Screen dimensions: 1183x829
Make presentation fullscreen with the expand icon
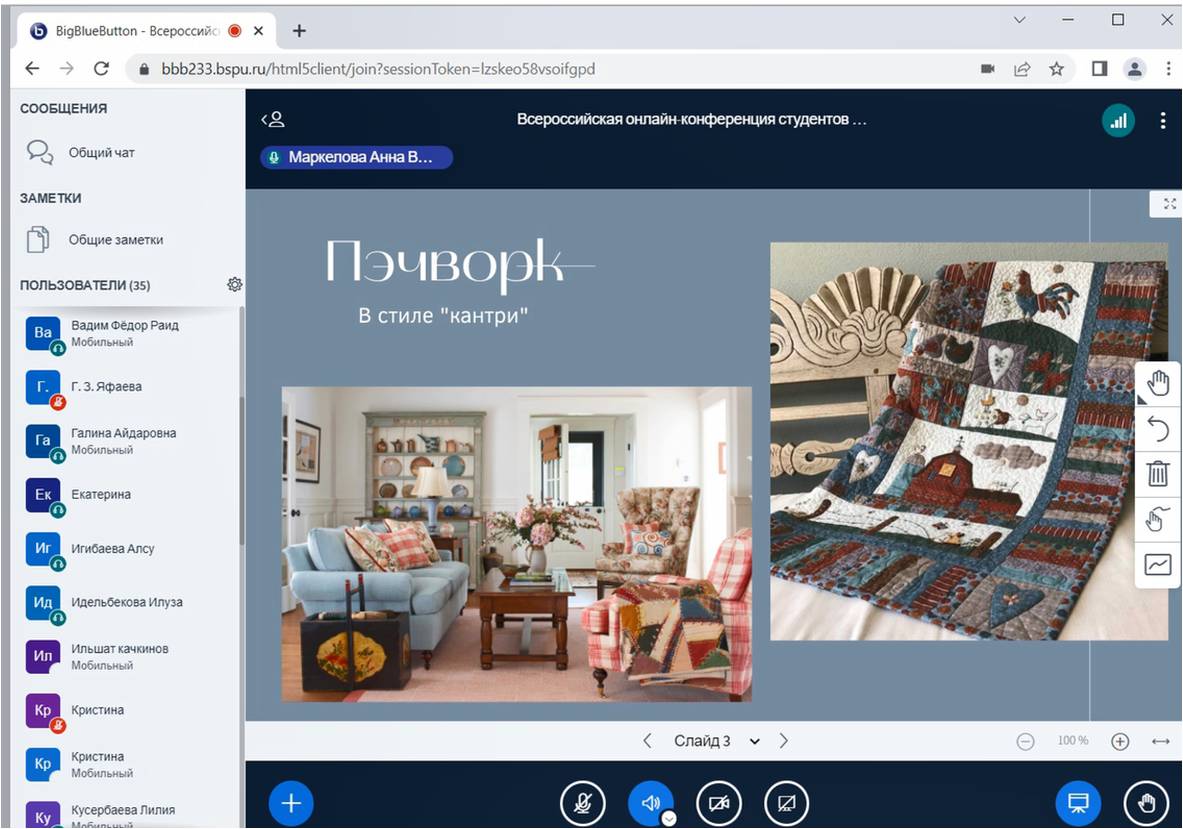point(1169,204)
